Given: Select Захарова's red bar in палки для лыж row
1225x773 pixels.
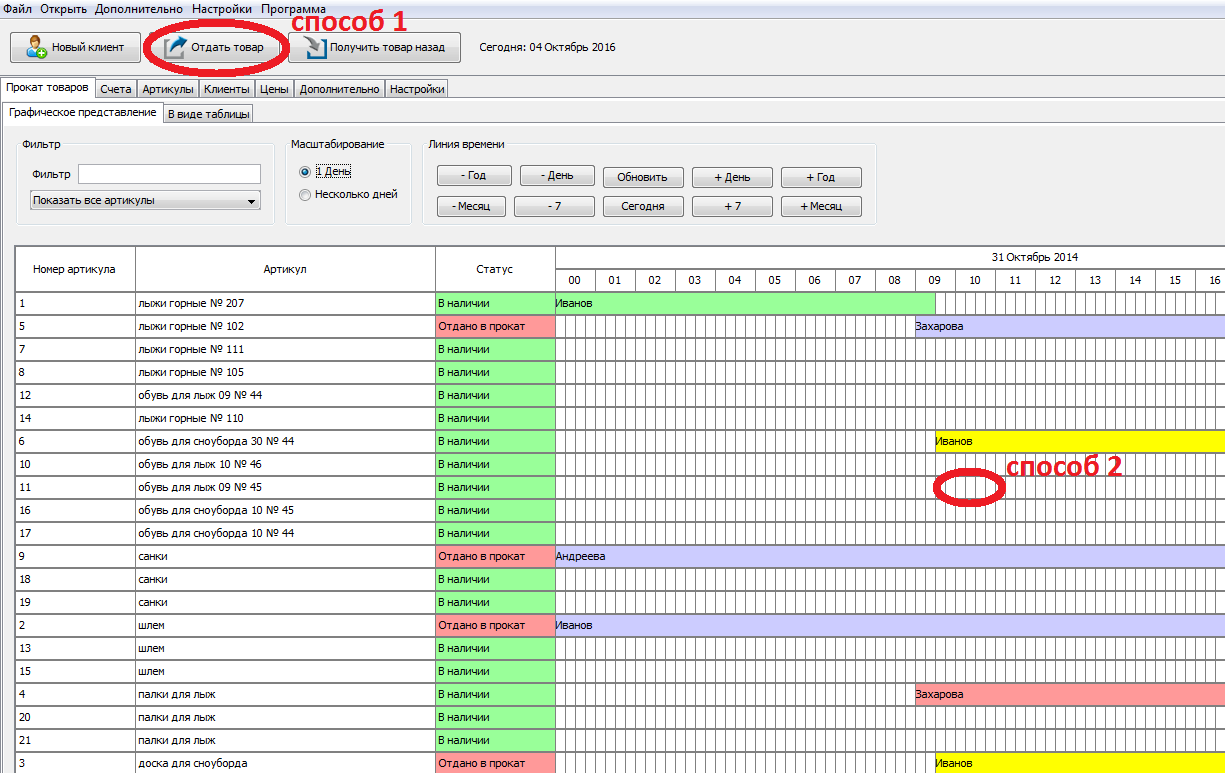Looking at the screenshot, I should tap(1070, 694).
